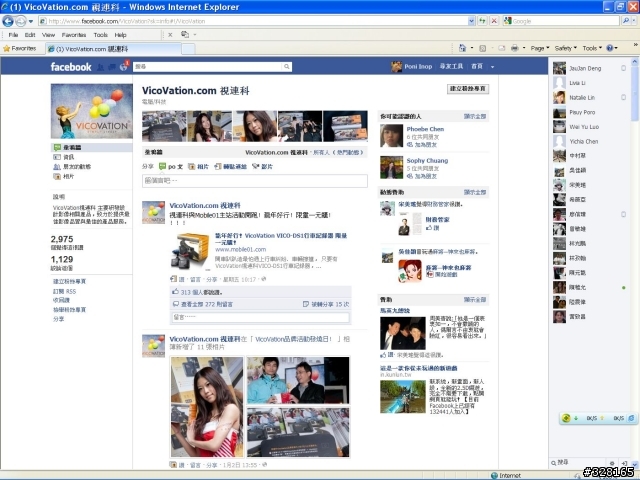Select the photo share option icon

coord(191,166)
